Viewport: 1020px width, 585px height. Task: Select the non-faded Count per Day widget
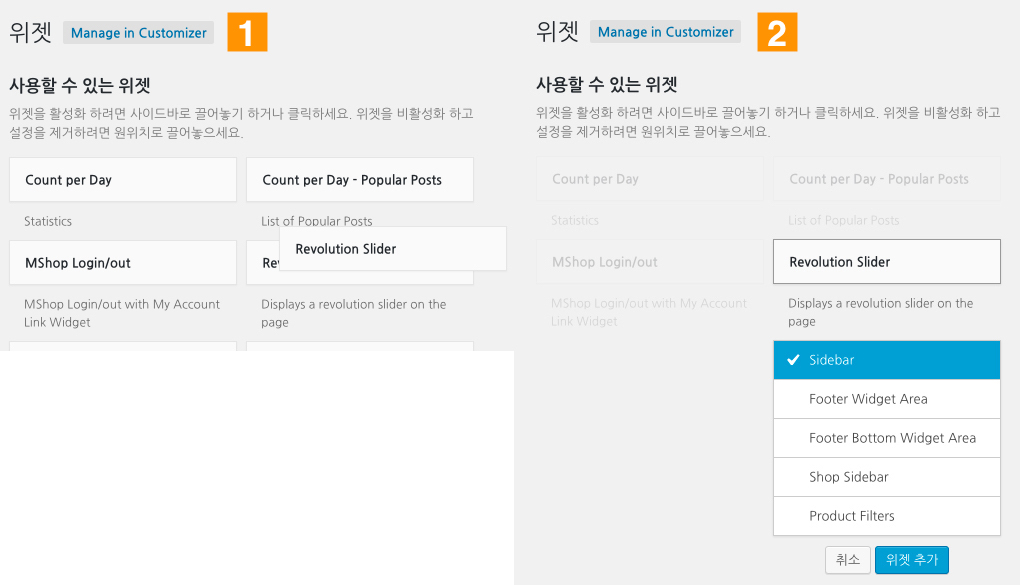pos(123,180)
